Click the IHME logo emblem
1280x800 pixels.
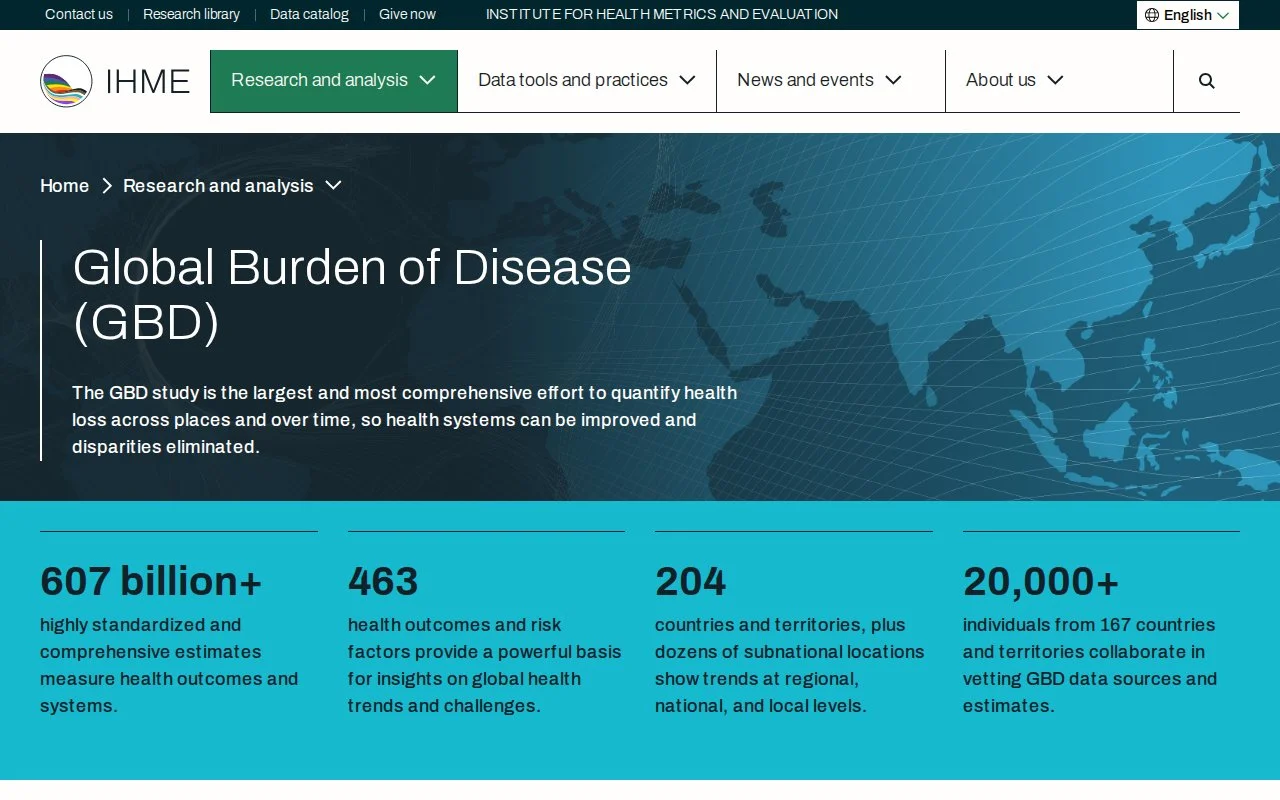(66, 81)
